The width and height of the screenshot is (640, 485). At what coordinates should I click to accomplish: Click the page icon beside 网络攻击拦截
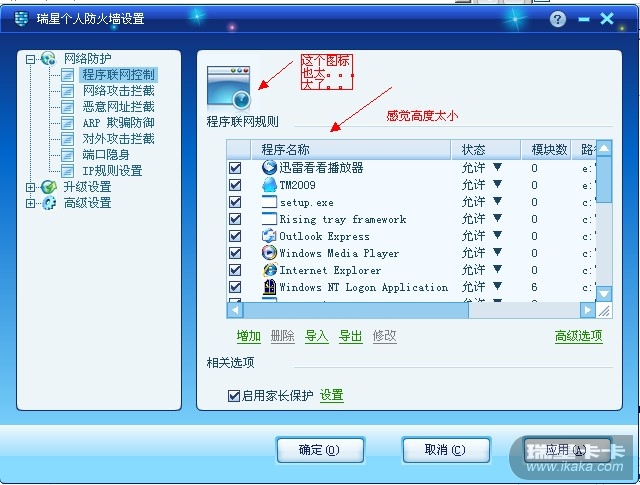(67, 91)
